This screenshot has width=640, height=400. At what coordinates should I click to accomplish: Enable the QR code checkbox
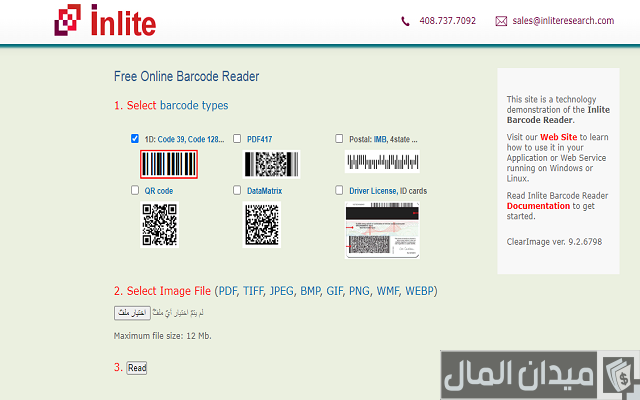point(135,190)
